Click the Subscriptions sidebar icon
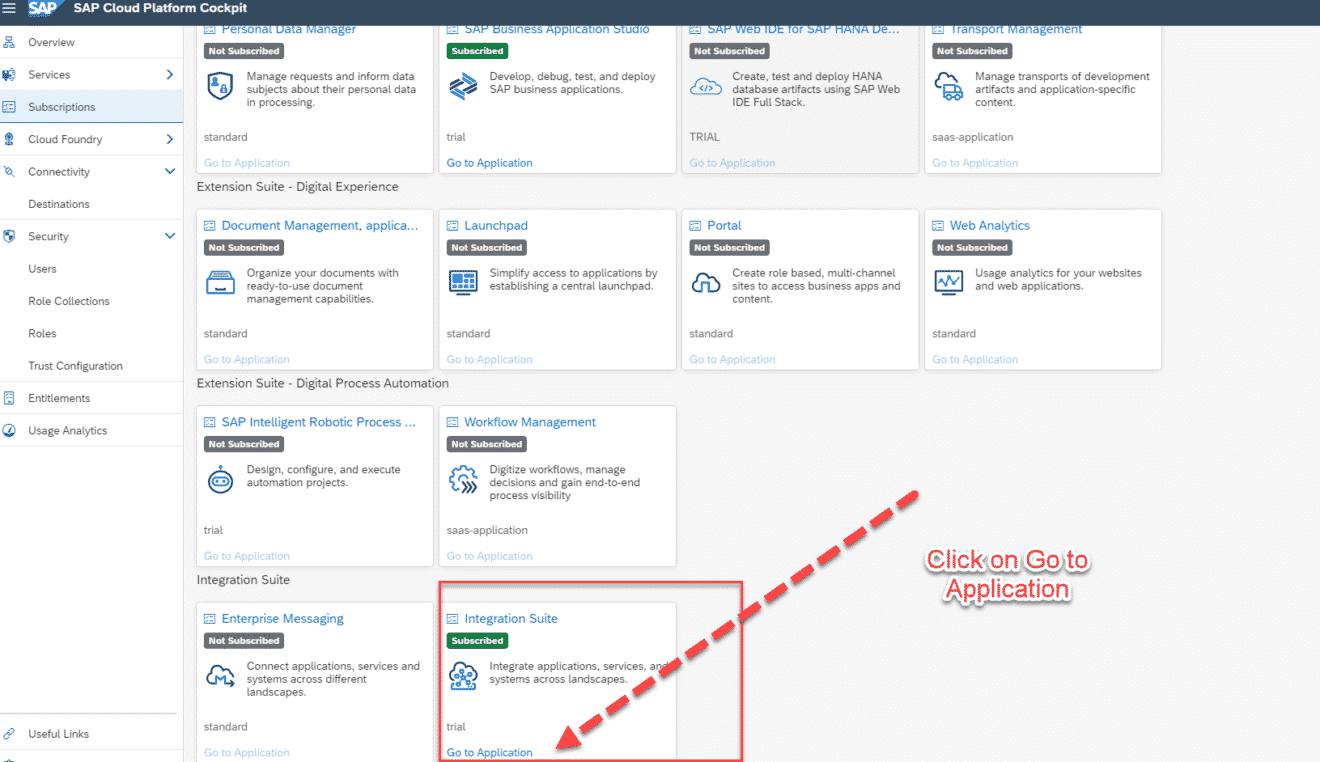The height and width of the screenshot is (762, 1320). (x=9, y=107)
